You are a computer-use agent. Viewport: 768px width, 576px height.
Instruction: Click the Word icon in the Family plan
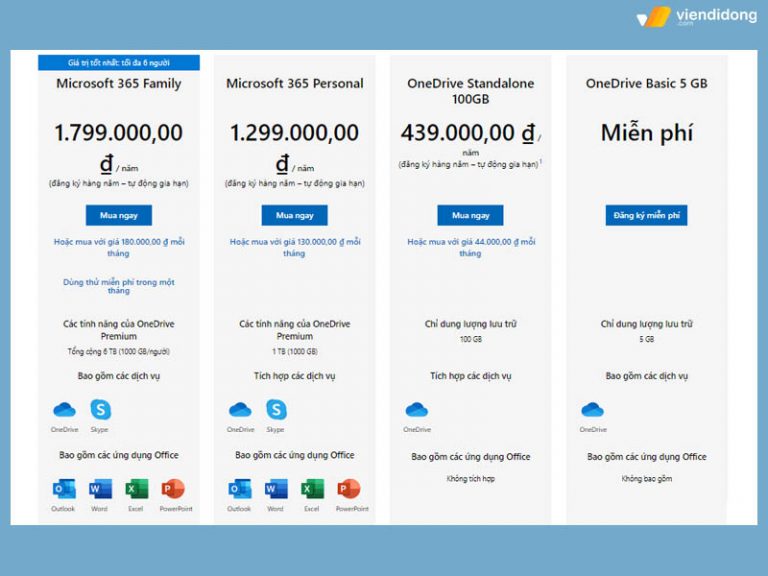coord(100,489)
